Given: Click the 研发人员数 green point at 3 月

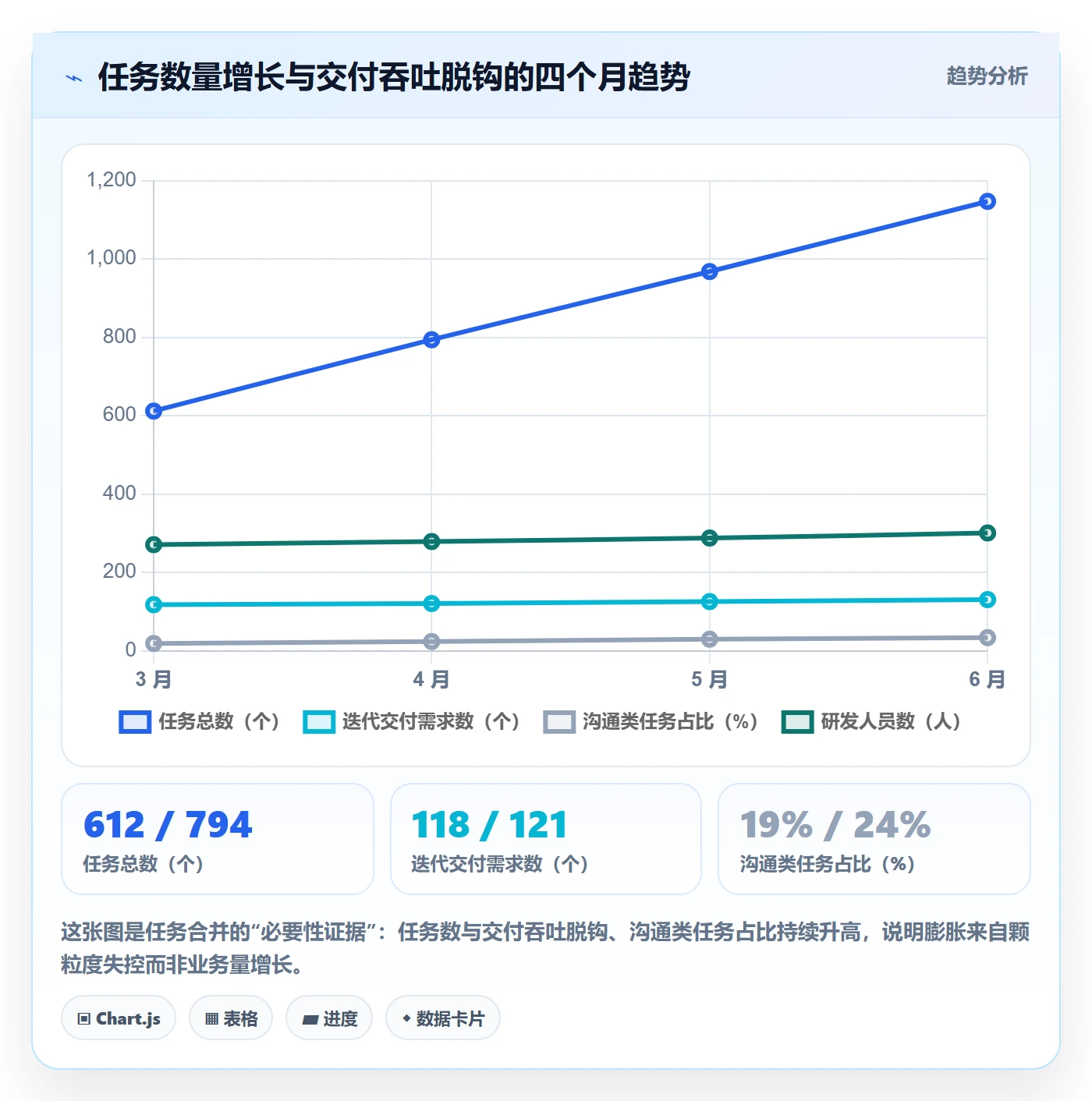Looking at the screenshot, I should coord(154,544).
